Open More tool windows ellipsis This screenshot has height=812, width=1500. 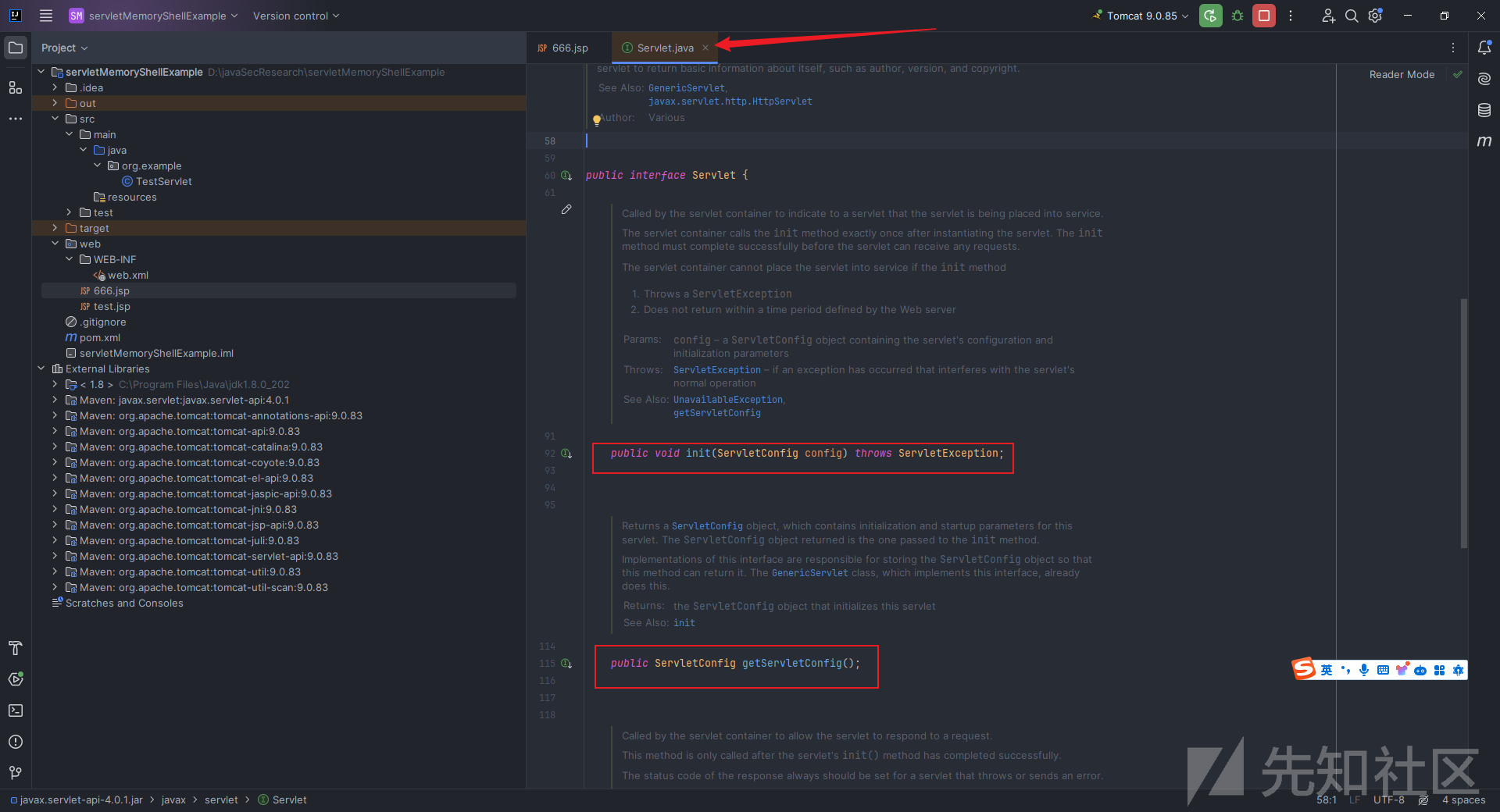[x=16, y=119]
